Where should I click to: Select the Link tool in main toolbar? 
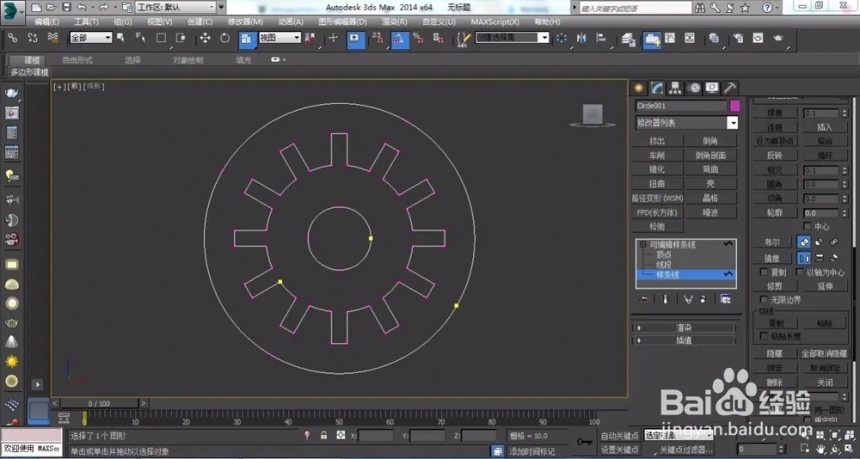point(13,38)
